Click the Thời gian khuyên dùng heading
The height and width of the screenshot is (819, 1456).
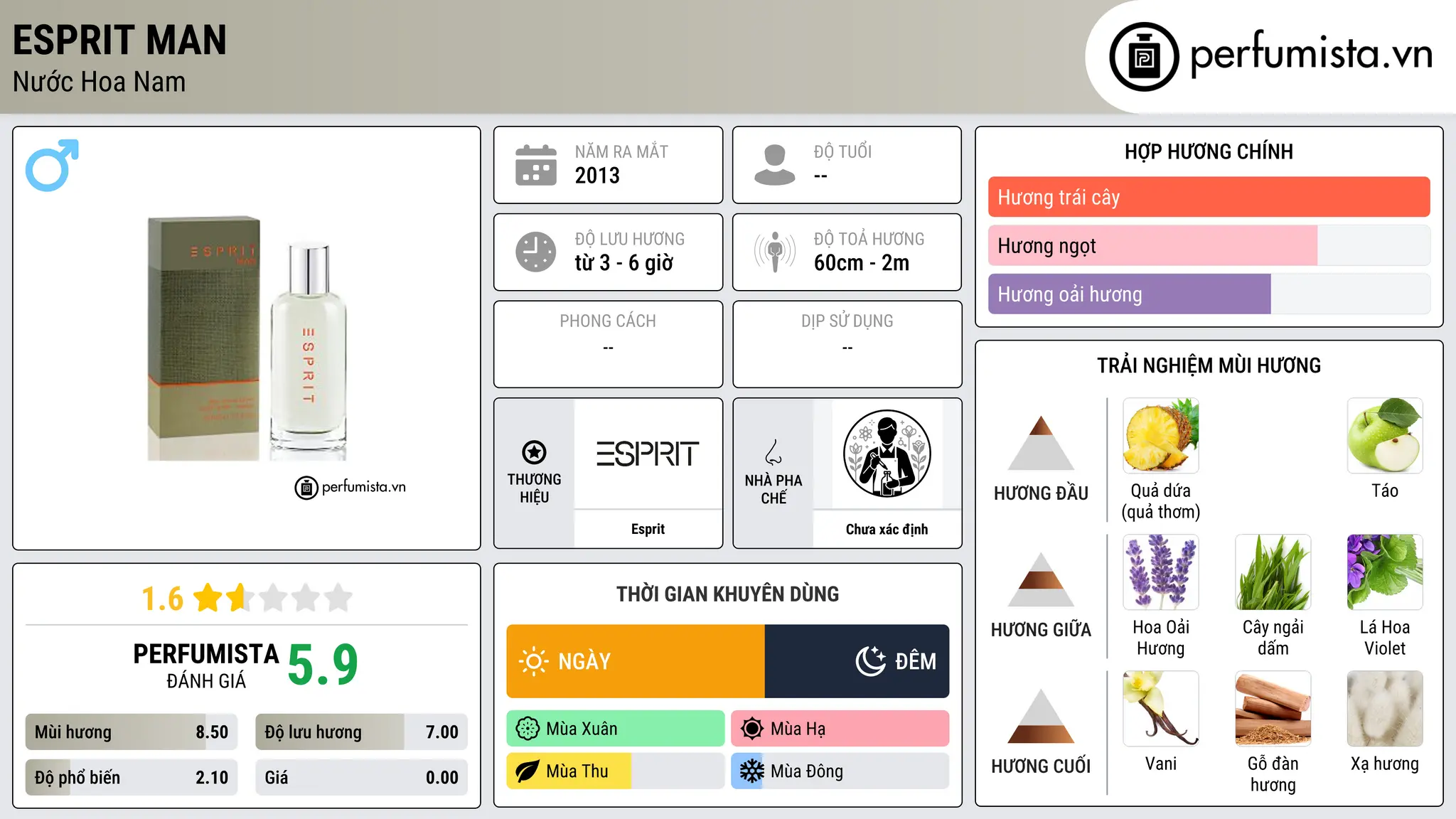(727, 594)
